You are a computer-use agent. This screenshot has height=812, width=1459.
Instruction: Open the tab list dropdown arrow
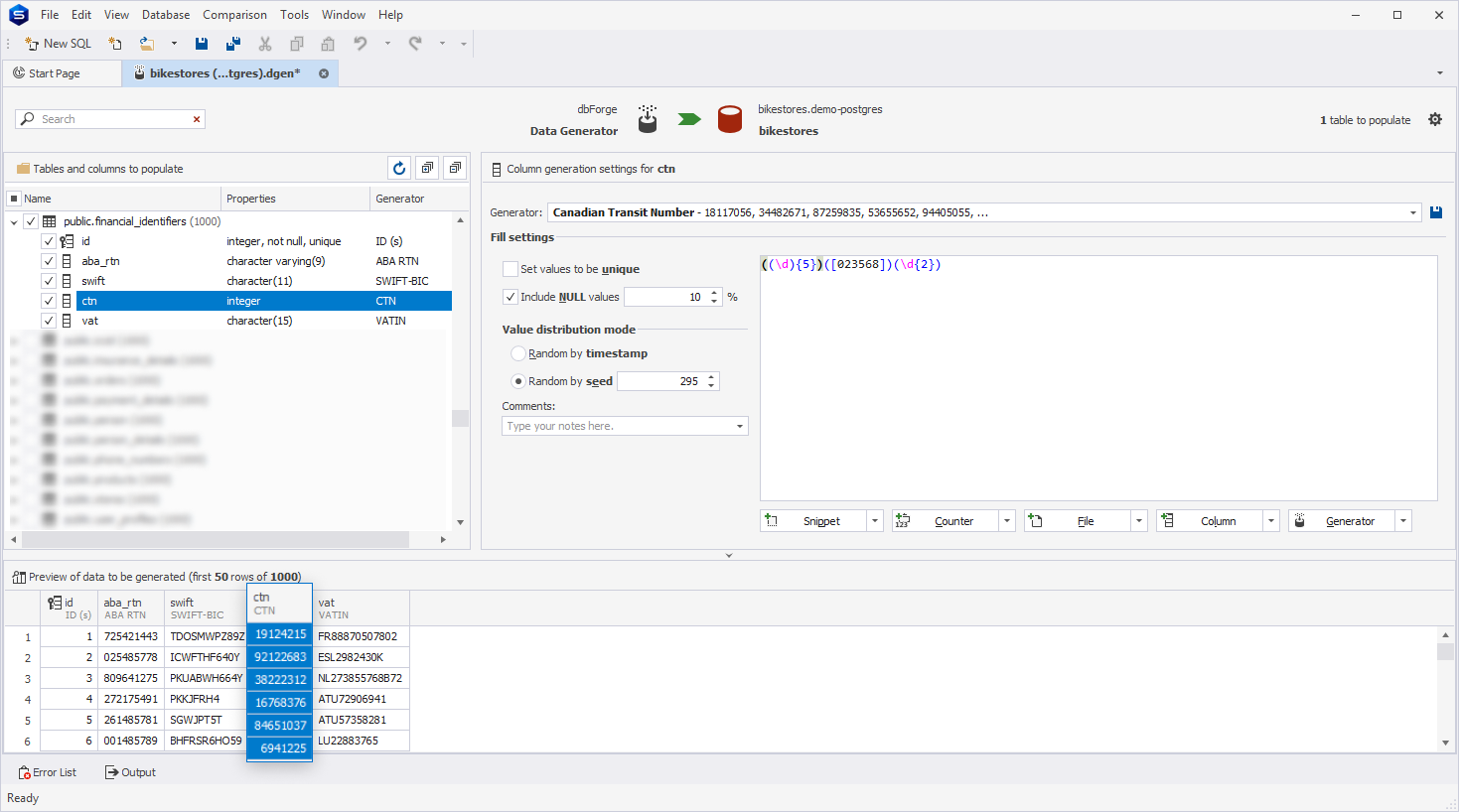click(1440, 73)
